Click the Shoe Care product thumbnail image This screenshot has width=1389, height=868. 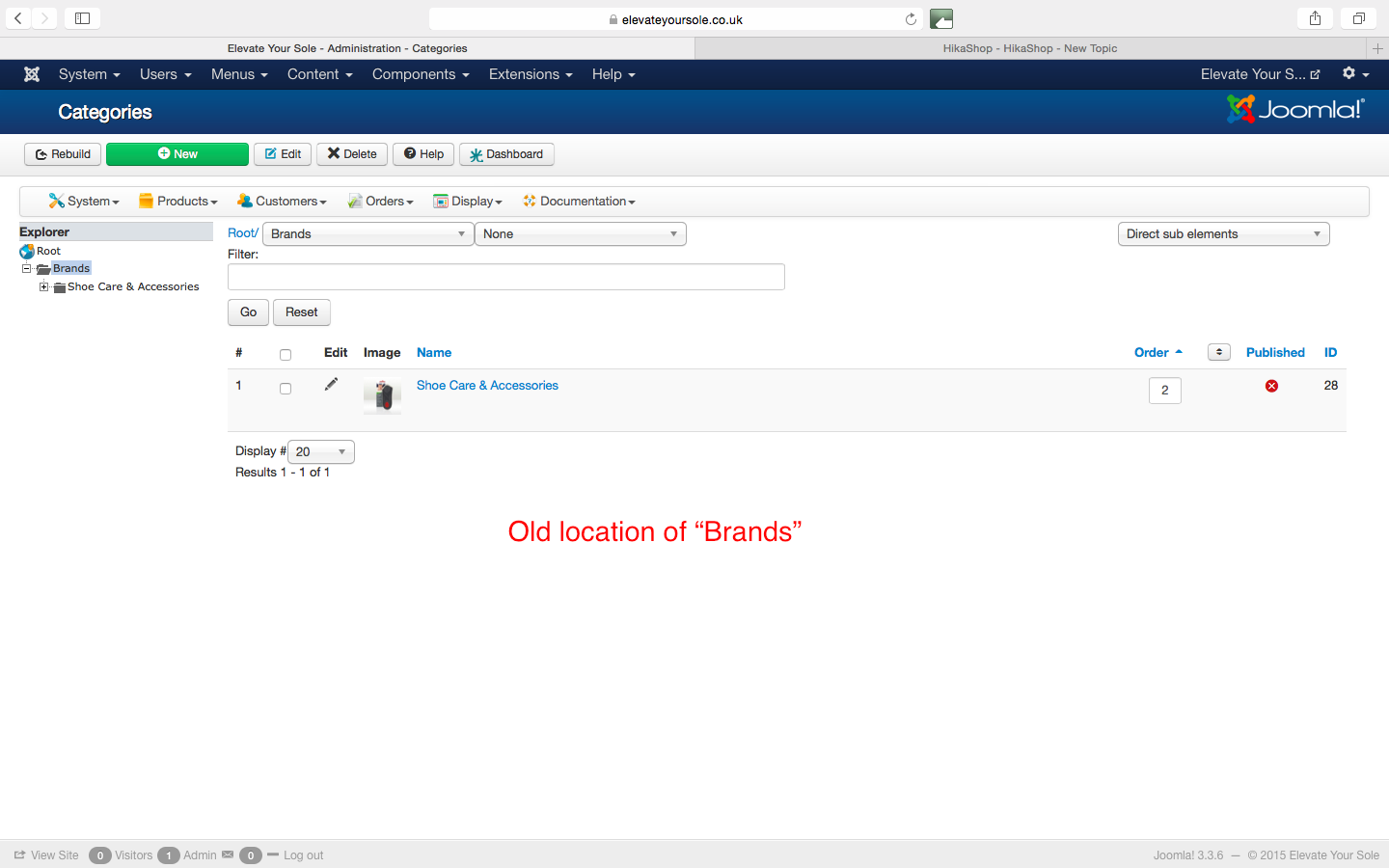[x=382, y=396]
